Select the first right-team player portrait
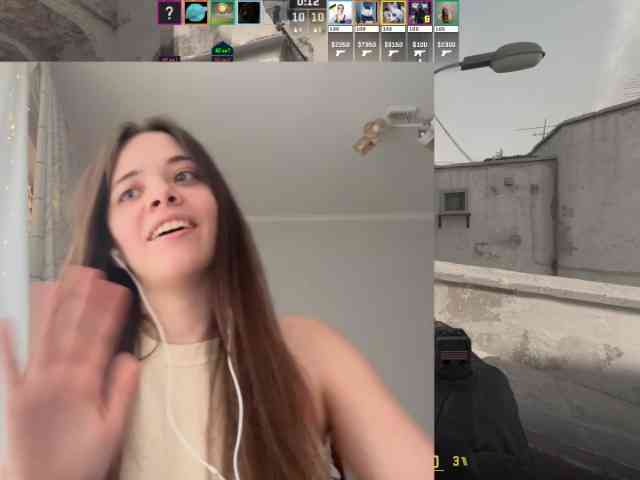The image size is (640, 480). tap(340, 13)
